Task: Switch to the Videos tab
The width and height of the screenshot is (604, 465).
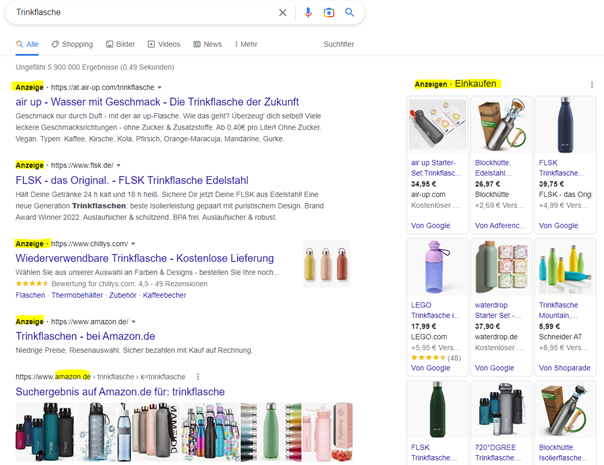Action: [x=164, y=44]
